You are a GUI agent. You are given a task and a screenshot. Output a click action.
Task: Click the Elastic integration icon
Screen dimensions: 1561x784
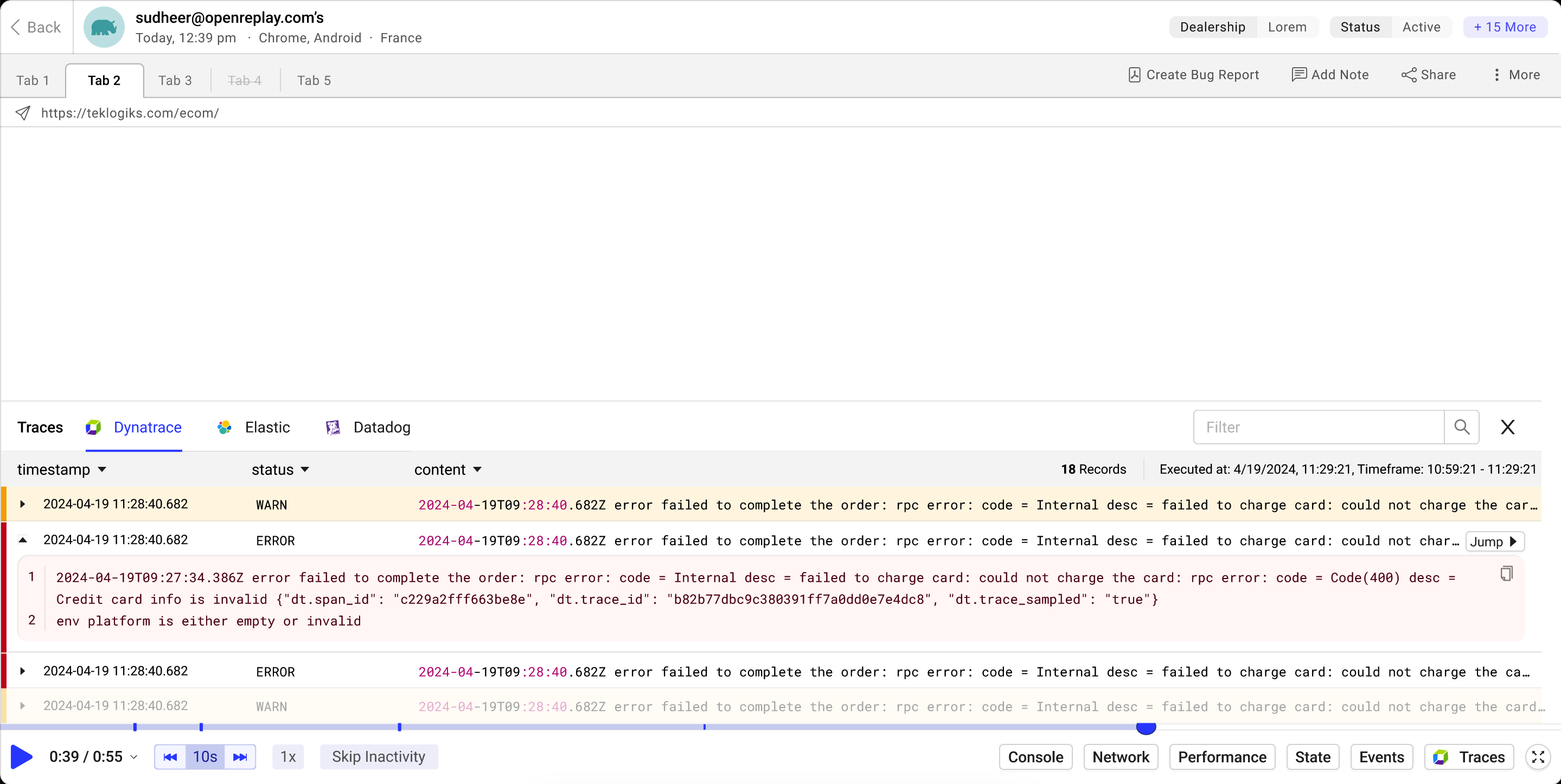[225, 427]
